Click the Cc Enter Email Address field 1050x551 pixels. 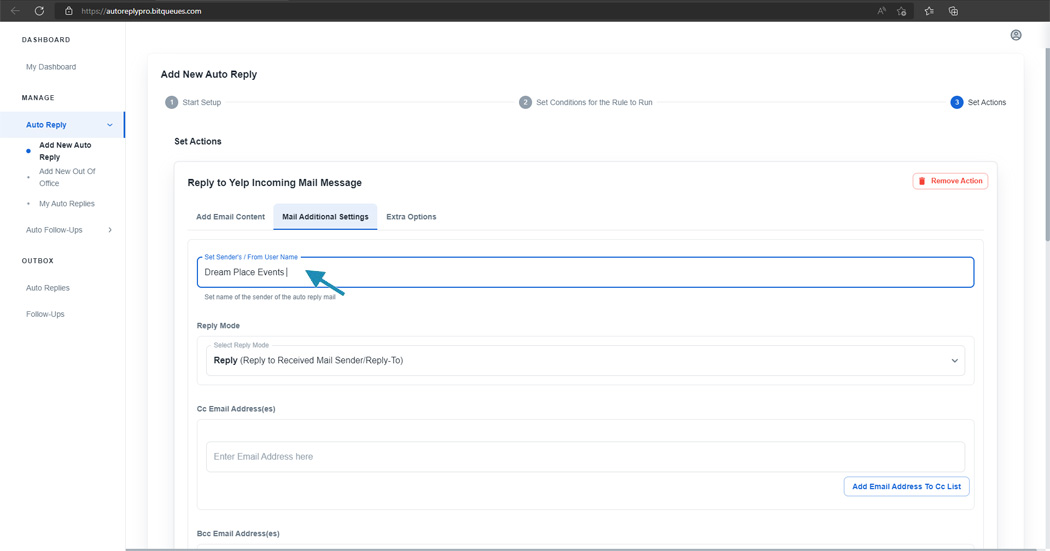[585, 457]
